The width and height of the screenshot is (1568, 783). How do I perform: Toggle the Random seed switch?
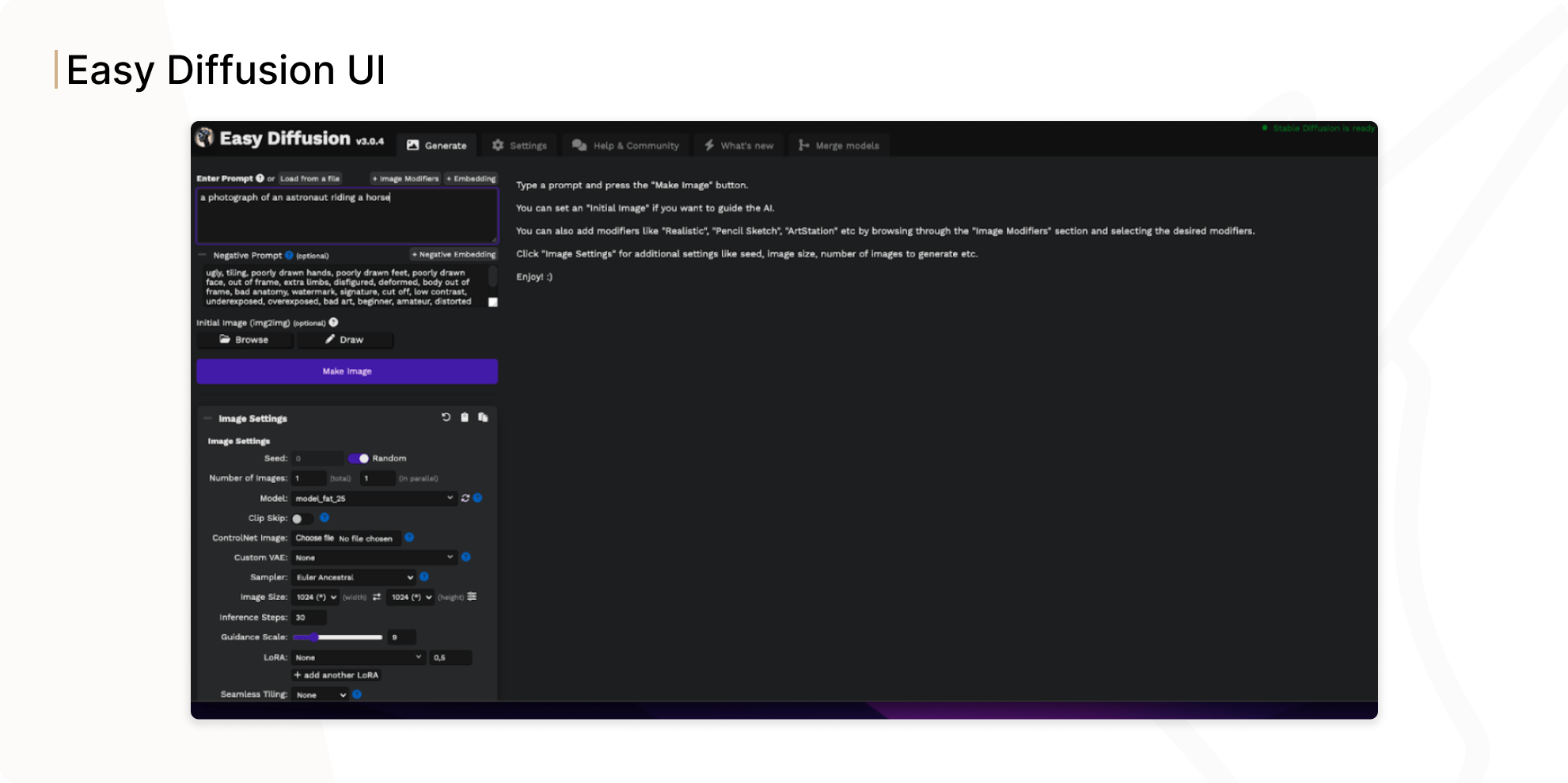point(359,458)
